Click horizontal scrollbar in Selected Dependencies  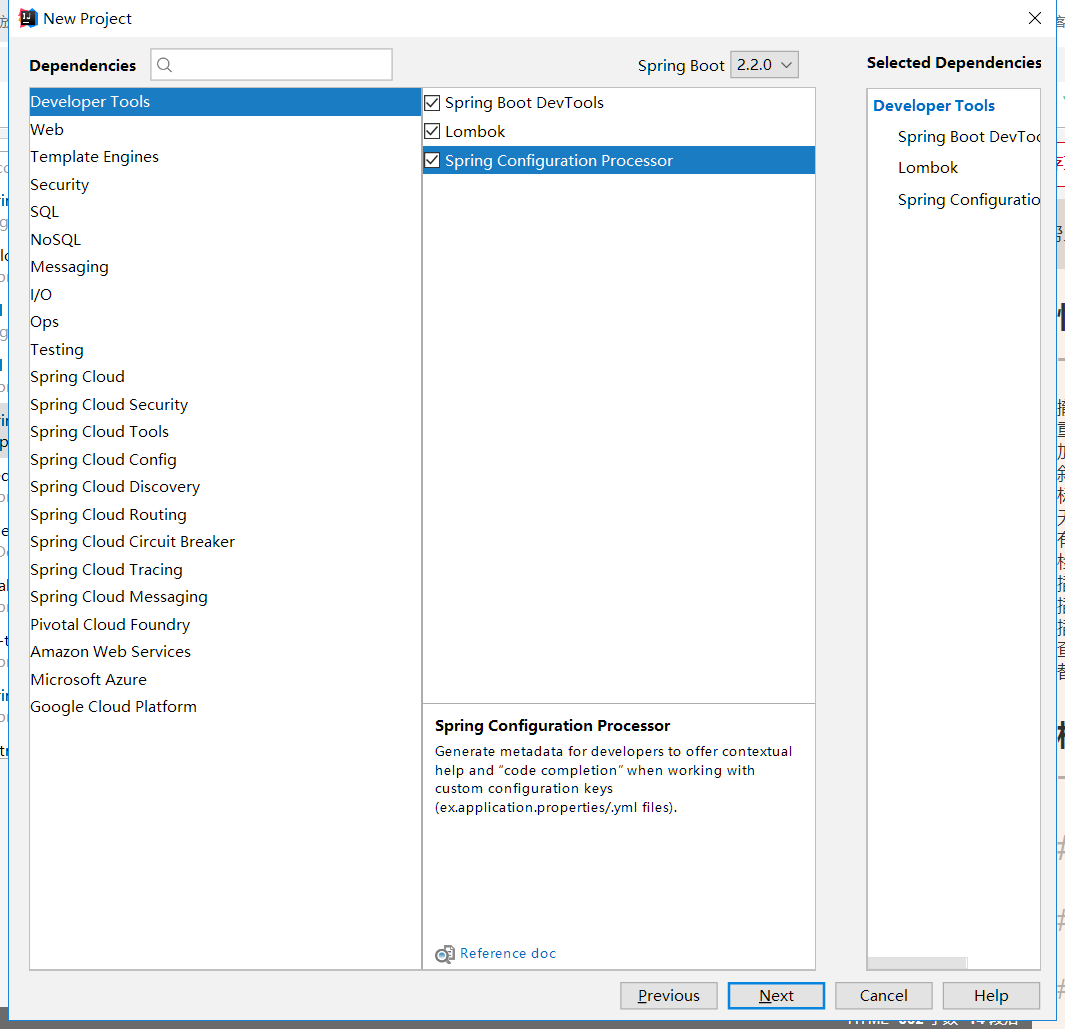coord(917,963)
